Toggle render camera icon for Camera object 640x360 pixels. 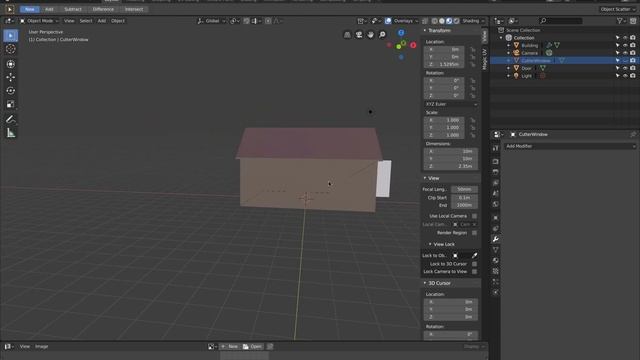point(633,53)
